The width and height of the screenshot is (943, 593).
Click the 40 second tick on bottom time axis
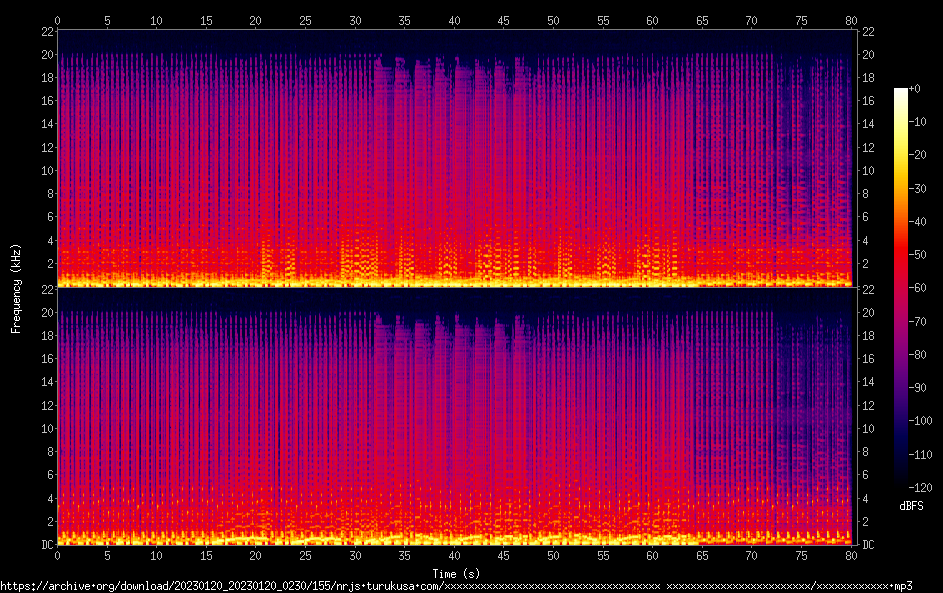455,555
